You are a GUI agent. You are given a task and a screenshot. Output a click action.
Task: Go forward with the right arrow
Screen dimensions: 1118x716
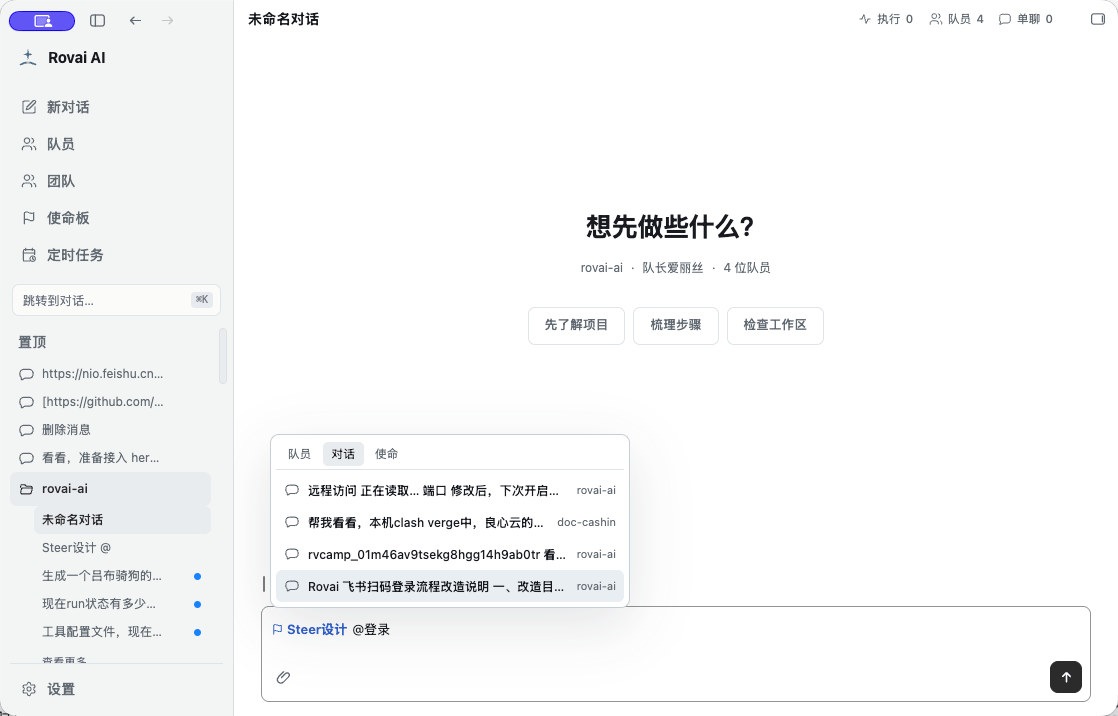click(168, 21)
